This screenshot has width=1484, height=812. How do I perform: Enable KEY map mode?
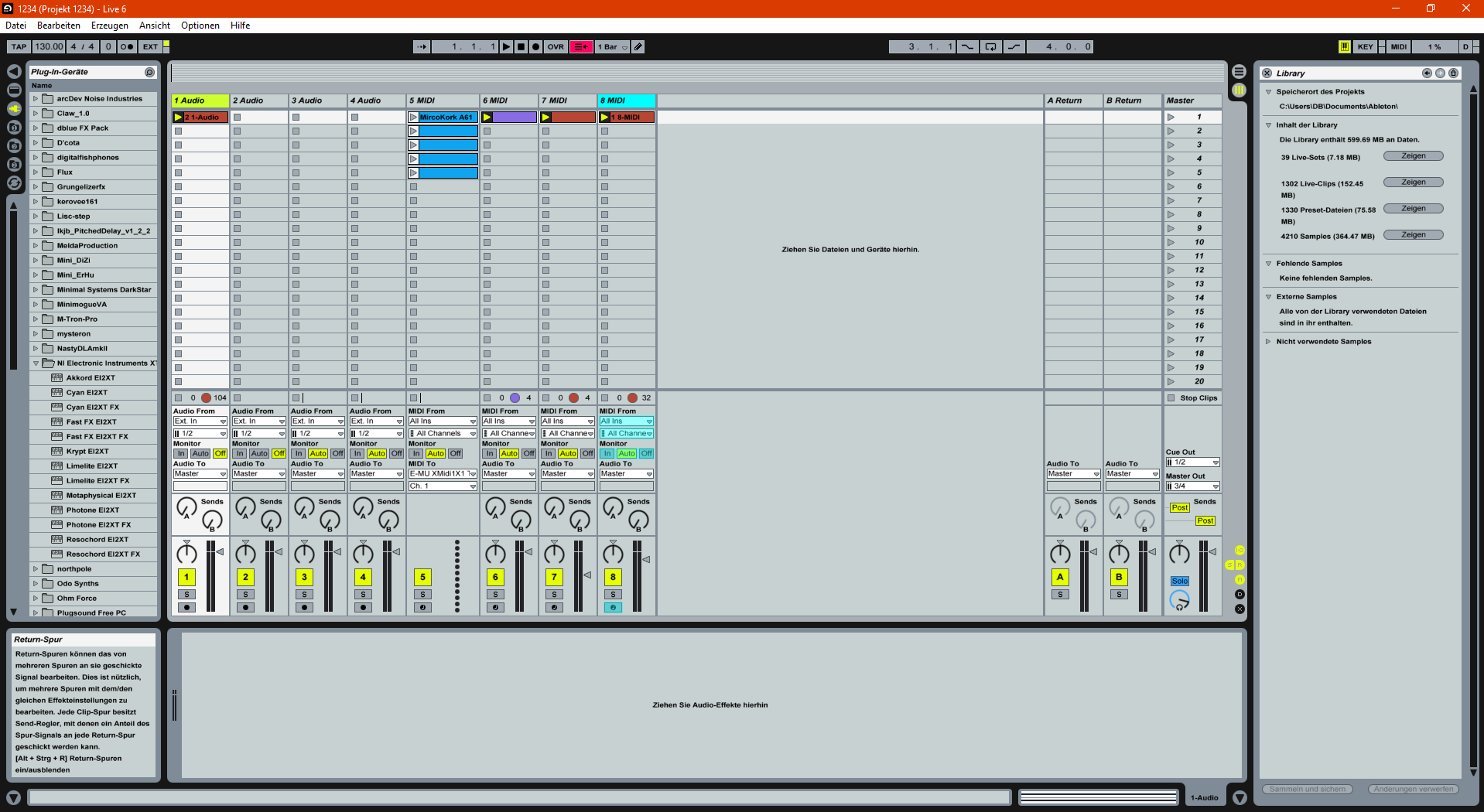click(x=1366, y=46)
